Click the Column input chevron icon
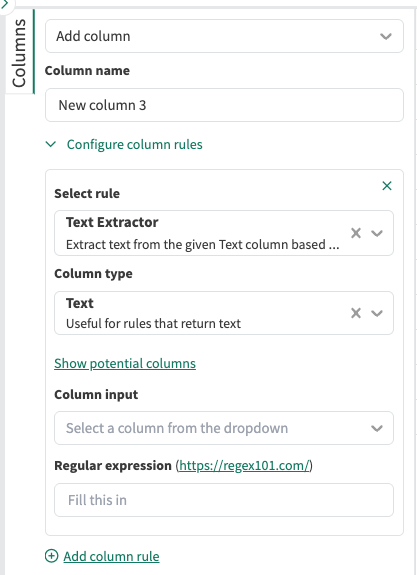The height and width of the screenshot is (575, 417). click(377, 428)
